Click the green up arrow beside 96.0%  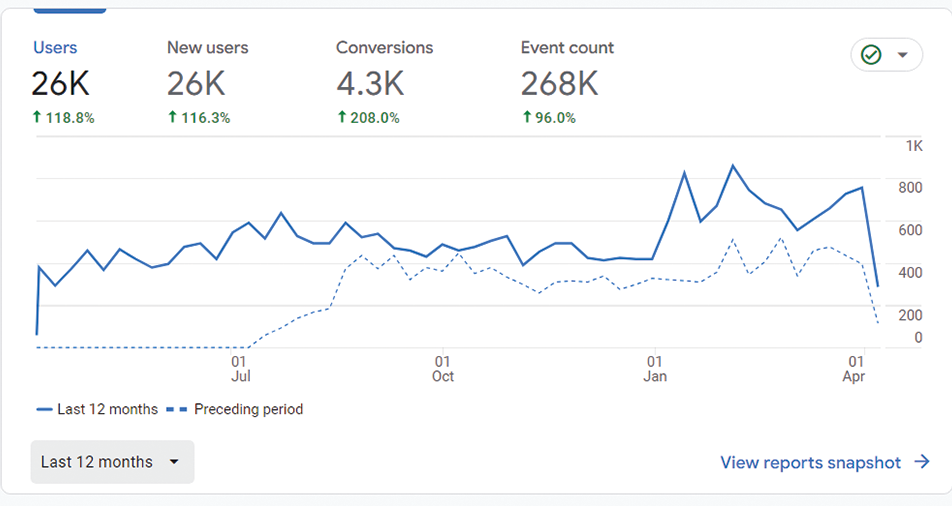(526, 118)
